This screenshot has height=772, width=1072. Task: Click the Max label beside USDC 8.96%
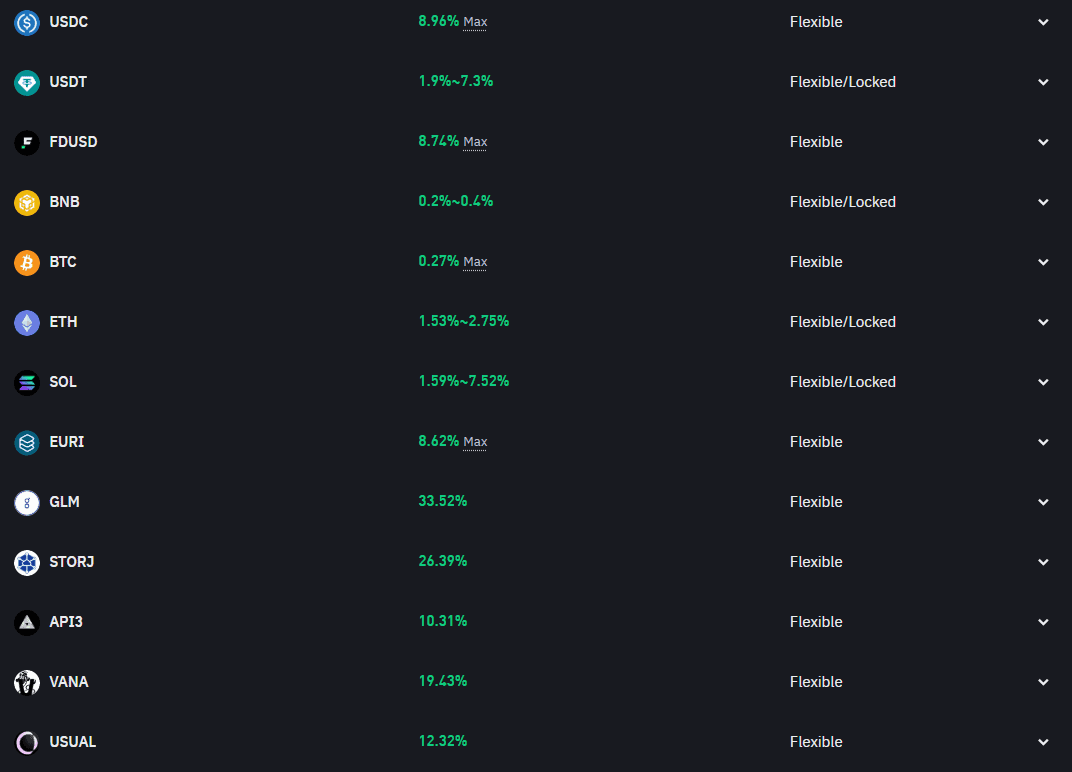[475, 22]
